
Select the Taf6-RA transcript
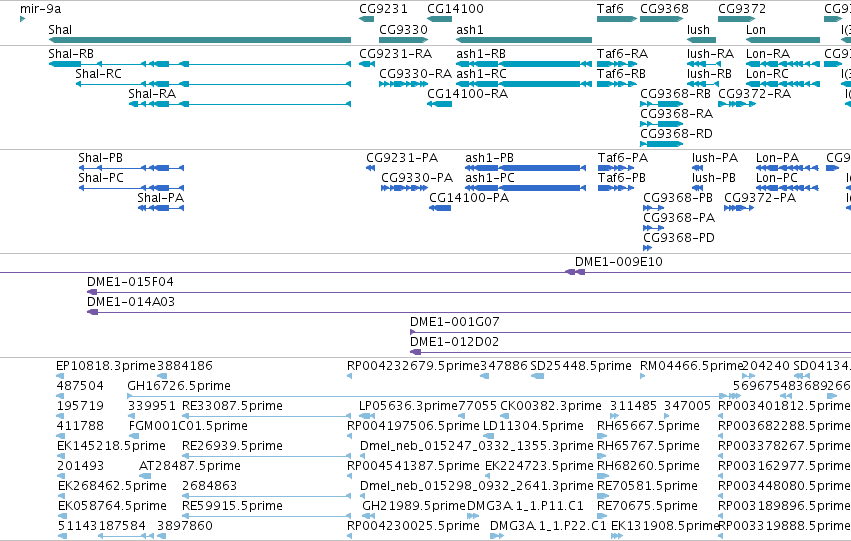point(617,64)
